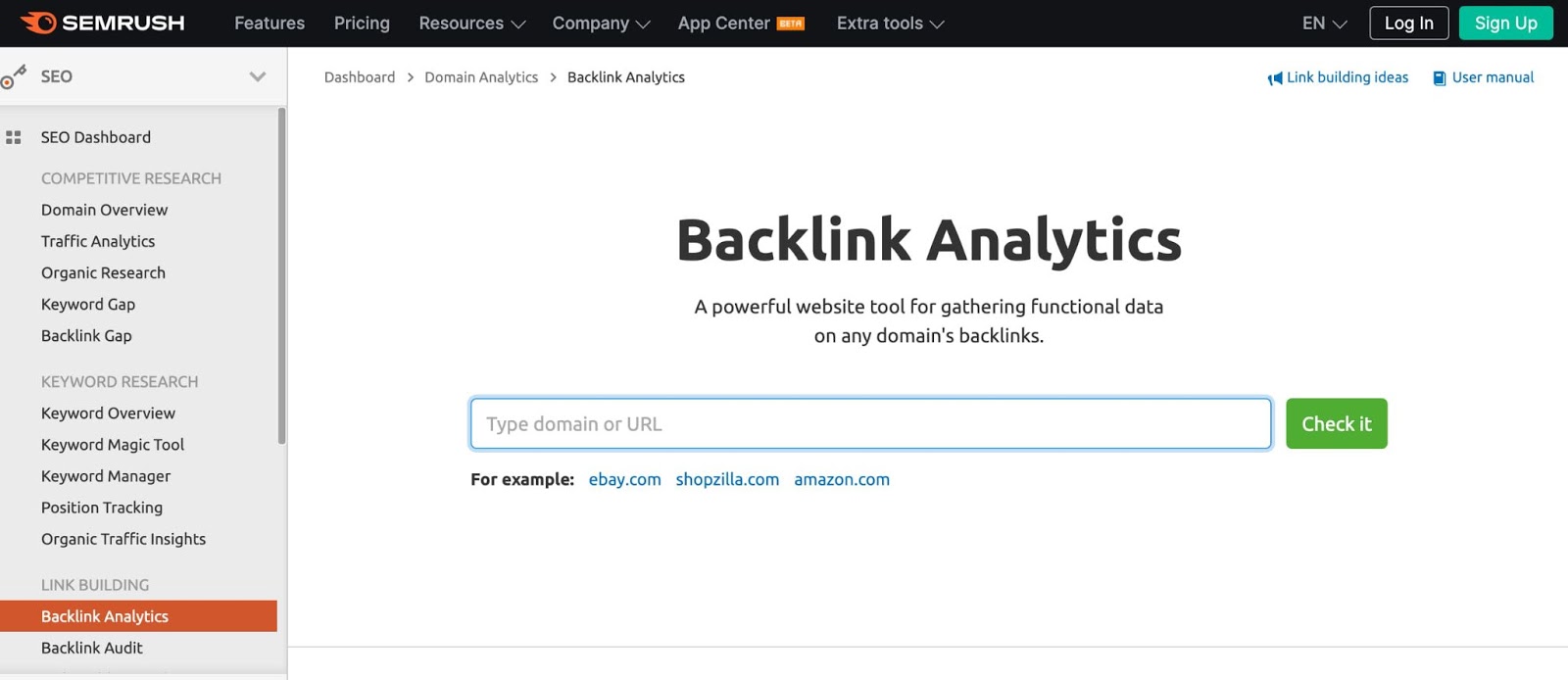The width and height of the screenshot is (1568, 680).
Task: Open Keyword Magic Tool in sidebar
Action: tap(113, 445)
